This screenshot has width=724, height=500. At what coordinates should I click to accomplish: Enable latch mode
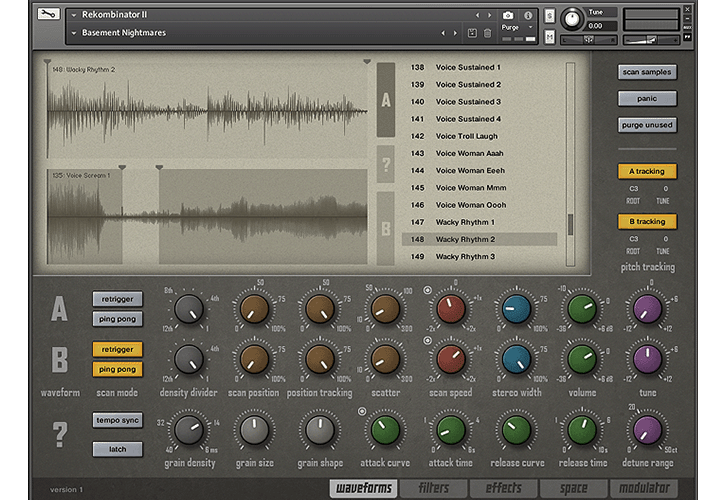pos(117,449)
